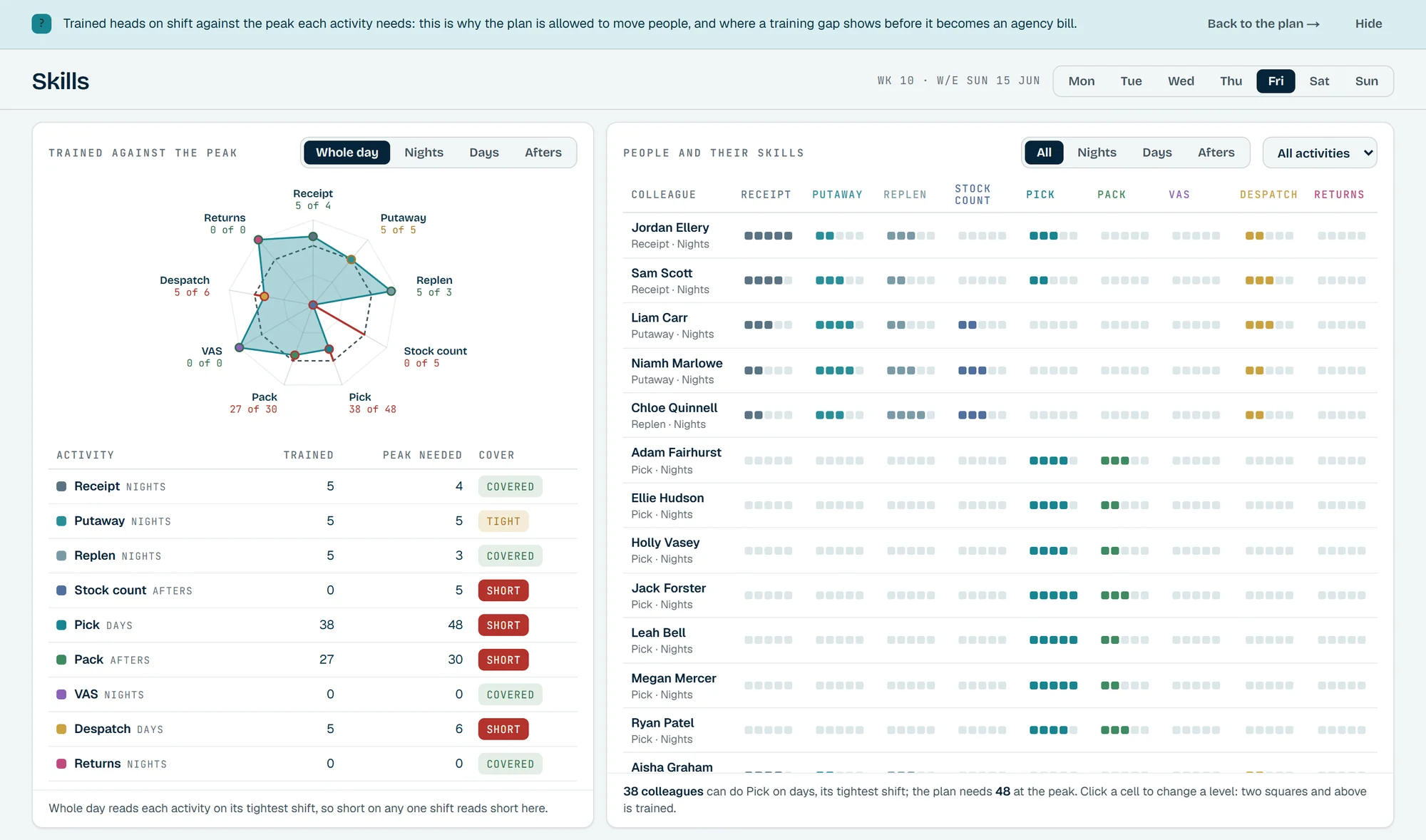The width and height of the screenshot is (1426, 840).
Task: Edit Adam Fairhurst's Pack skill squares
Action: 1124,461
